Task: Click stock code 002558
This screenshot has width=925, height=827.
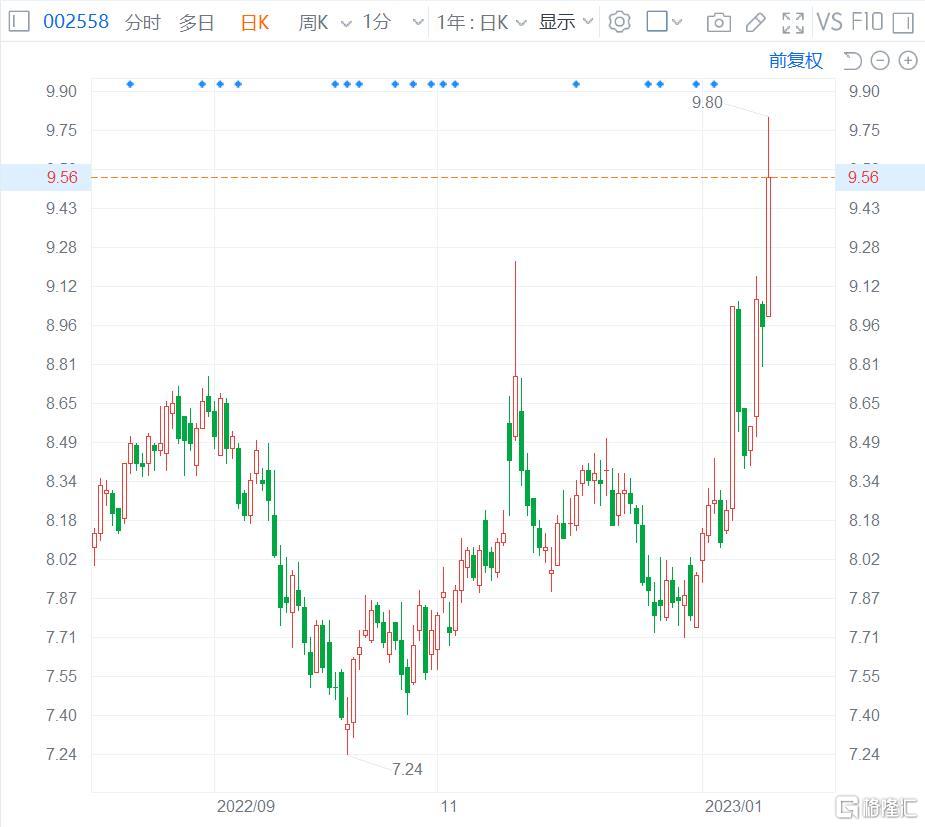Action: (76, 22)
